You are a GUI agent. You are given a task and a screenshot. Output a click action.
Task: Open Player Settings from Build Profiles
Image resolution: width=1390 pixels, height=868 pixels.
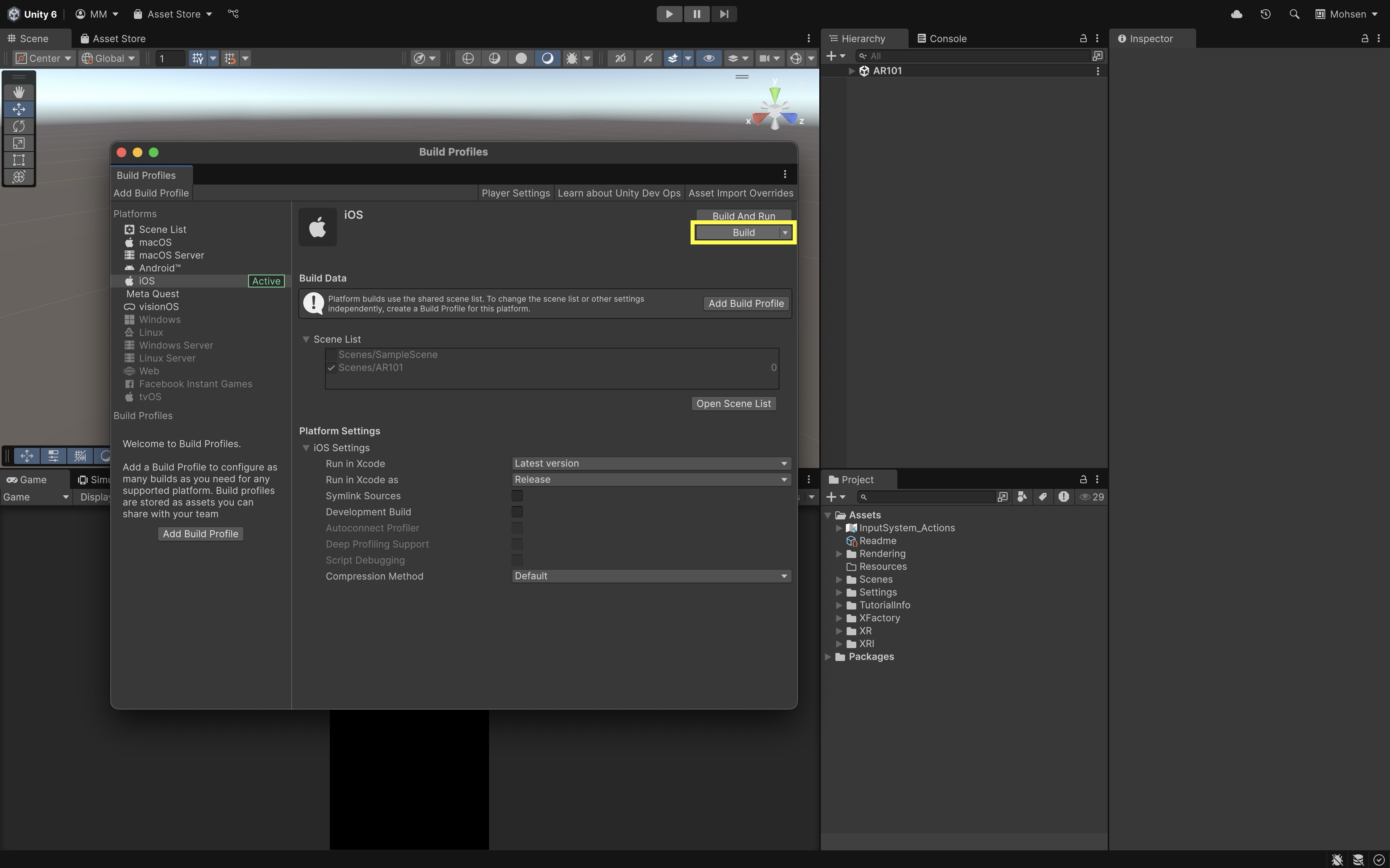(x=515, y=193)
